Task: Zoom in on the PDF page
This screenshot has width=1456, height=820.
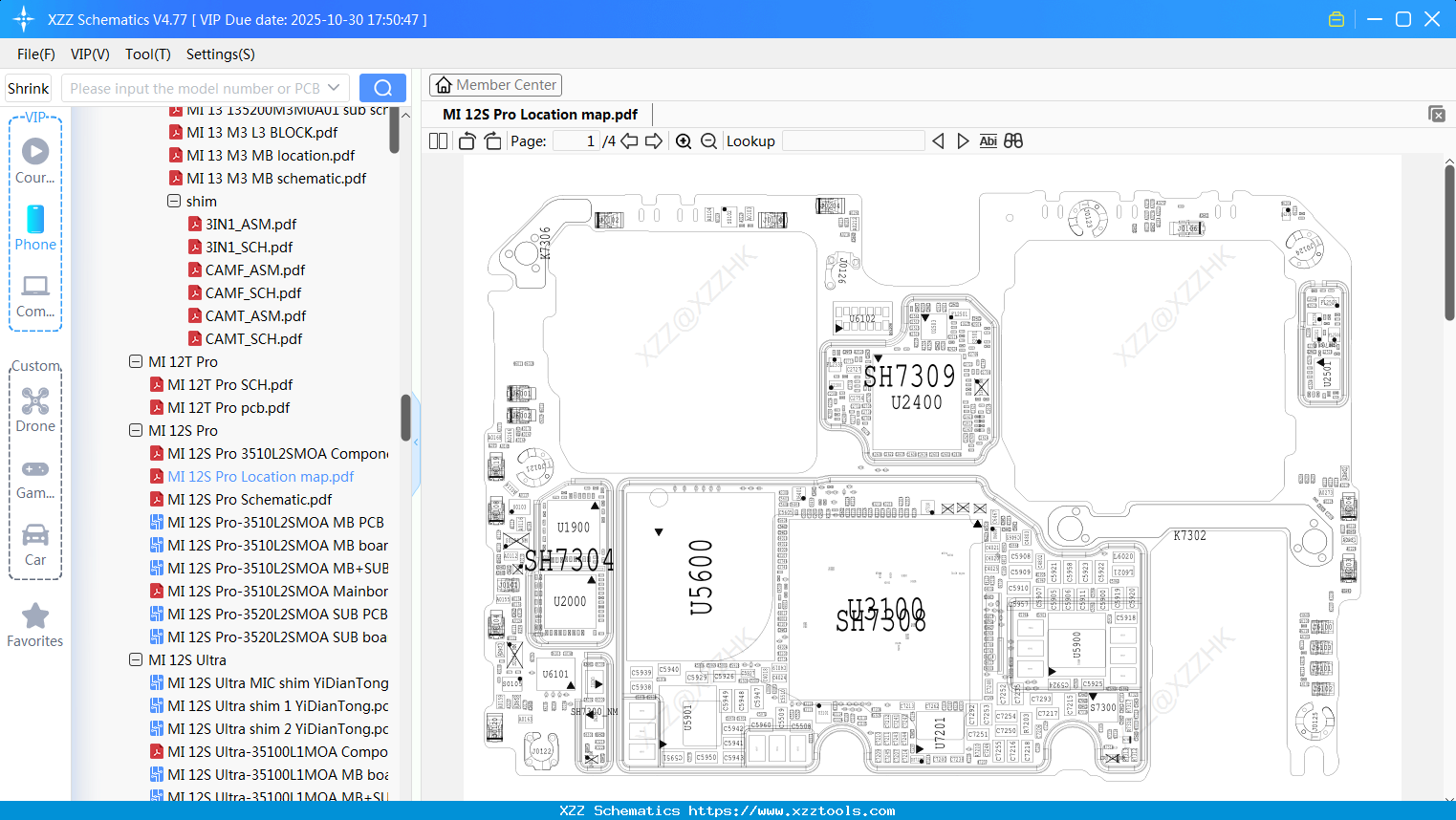Action: (x=684, y=140)
